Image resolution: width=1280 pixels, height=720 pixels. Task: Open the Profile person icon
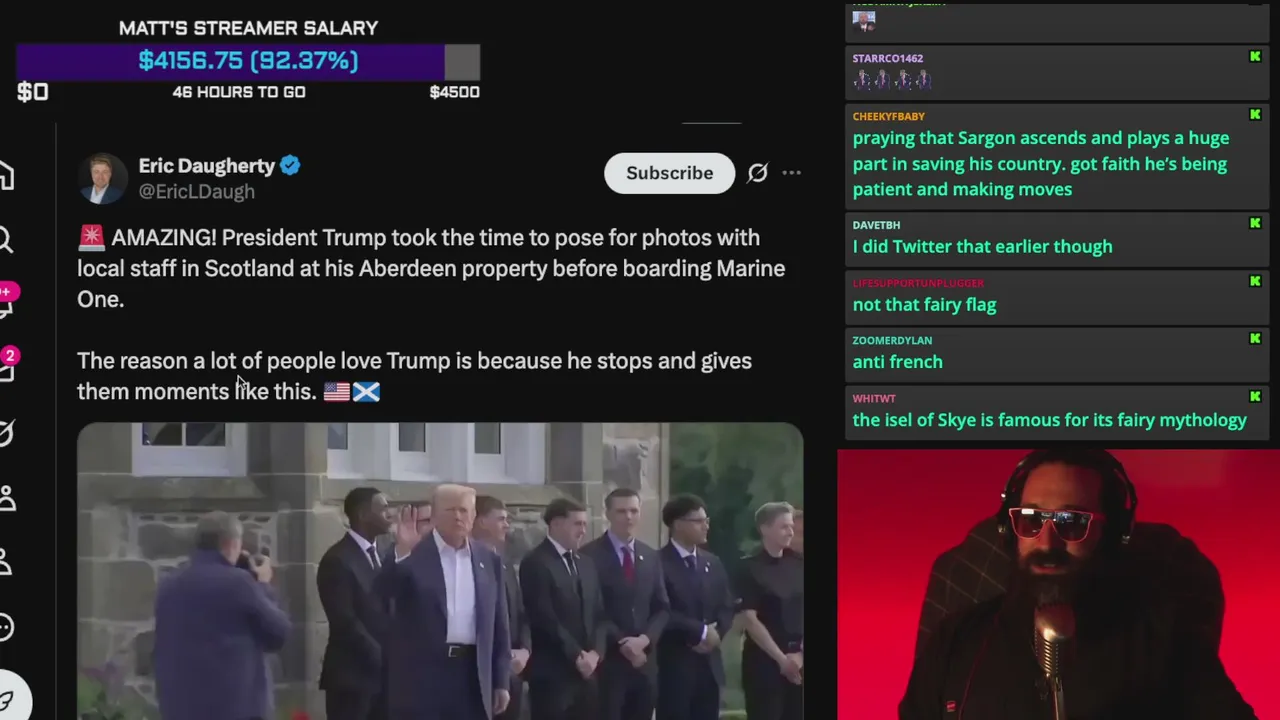6,563
